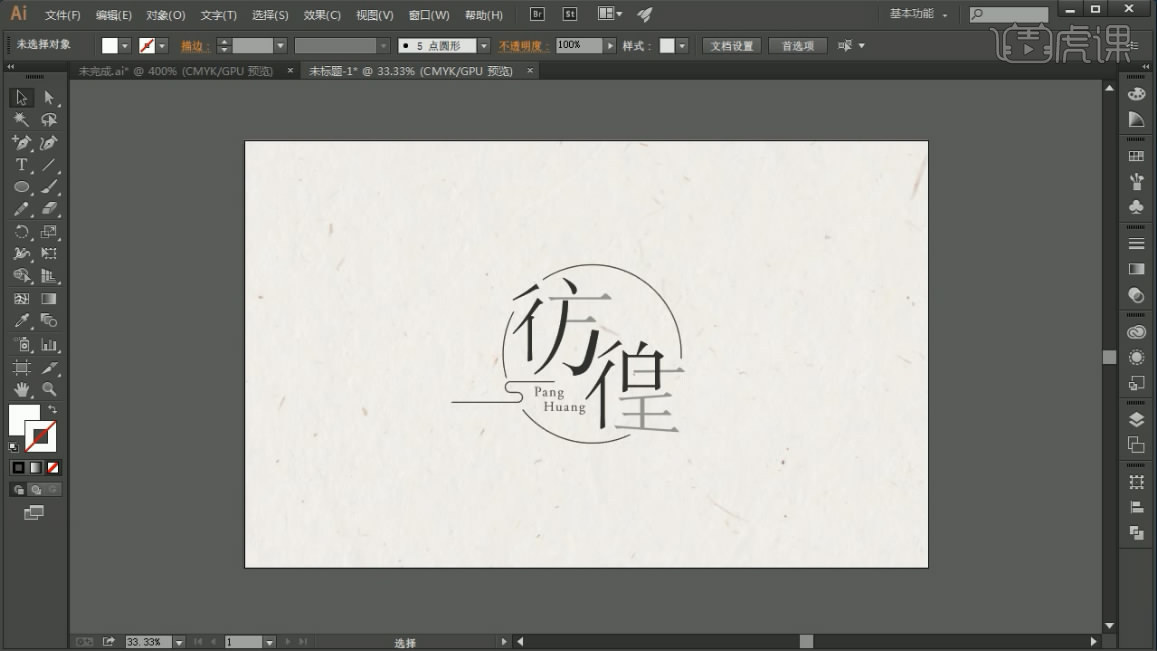The width and height of the screenshot is (1157, 651).
Task: Expand the fill color dropdown in control bar
Action: 125,46
